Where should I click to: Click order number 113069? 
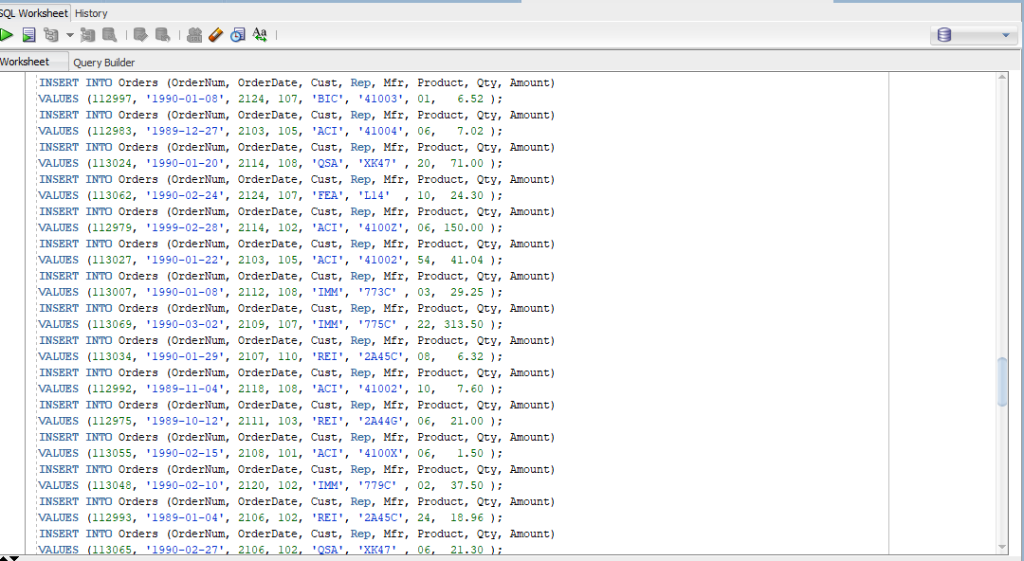112,325
